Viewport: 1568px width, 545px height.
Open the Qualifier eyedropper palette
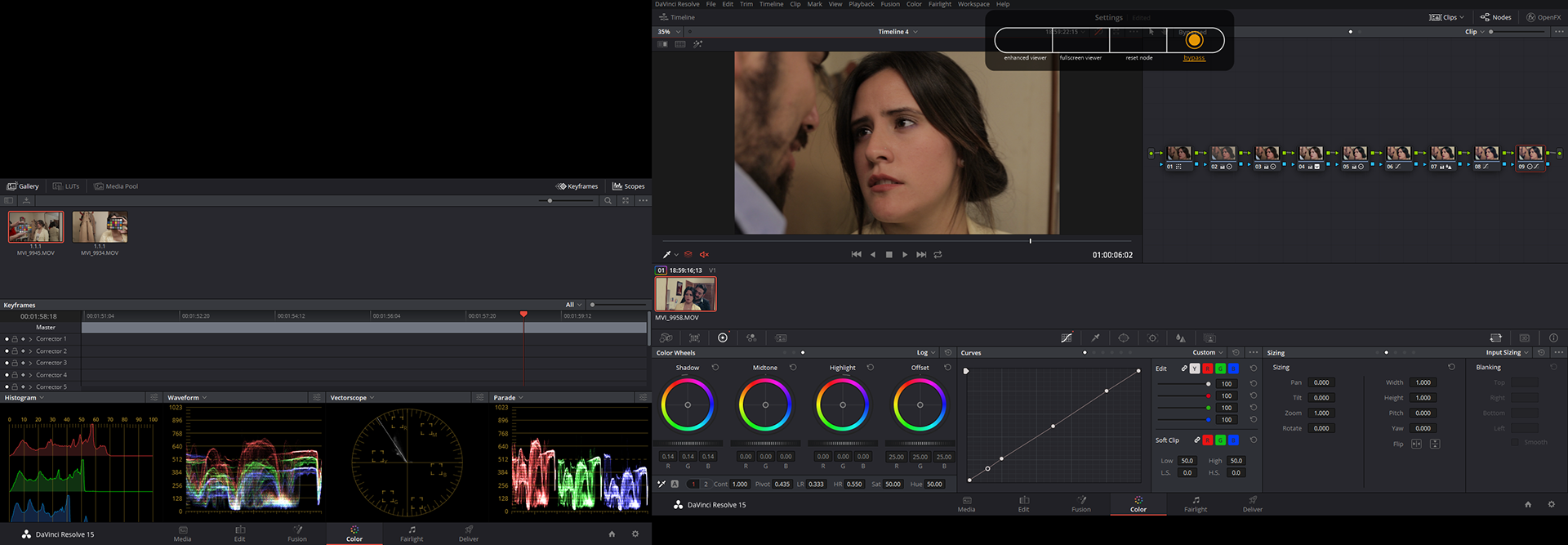[1095, 337]
